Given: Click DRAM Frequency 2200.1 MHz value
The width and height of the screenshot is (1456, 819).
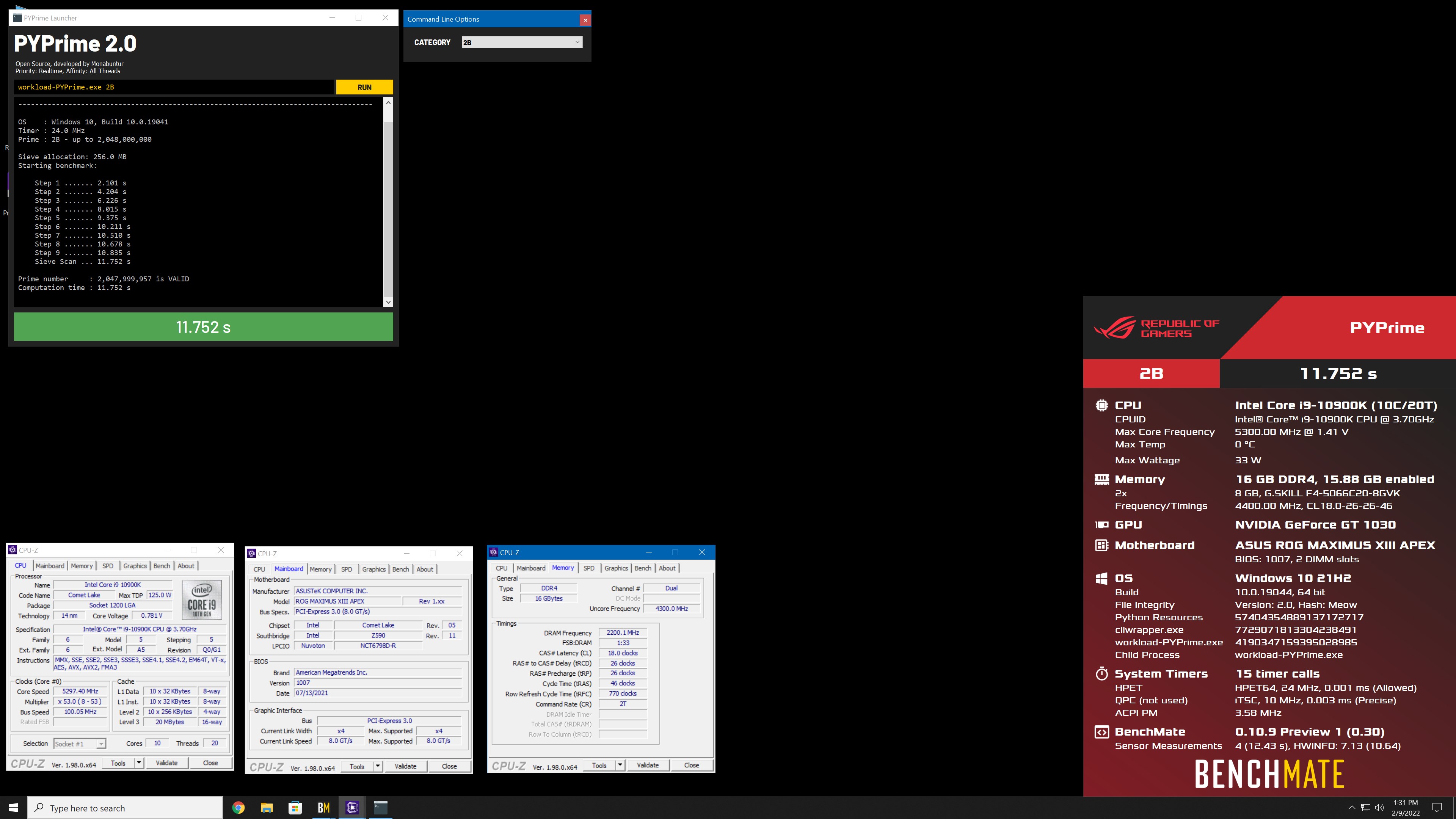Looking at the screenshot, I should tap(623, 633).
